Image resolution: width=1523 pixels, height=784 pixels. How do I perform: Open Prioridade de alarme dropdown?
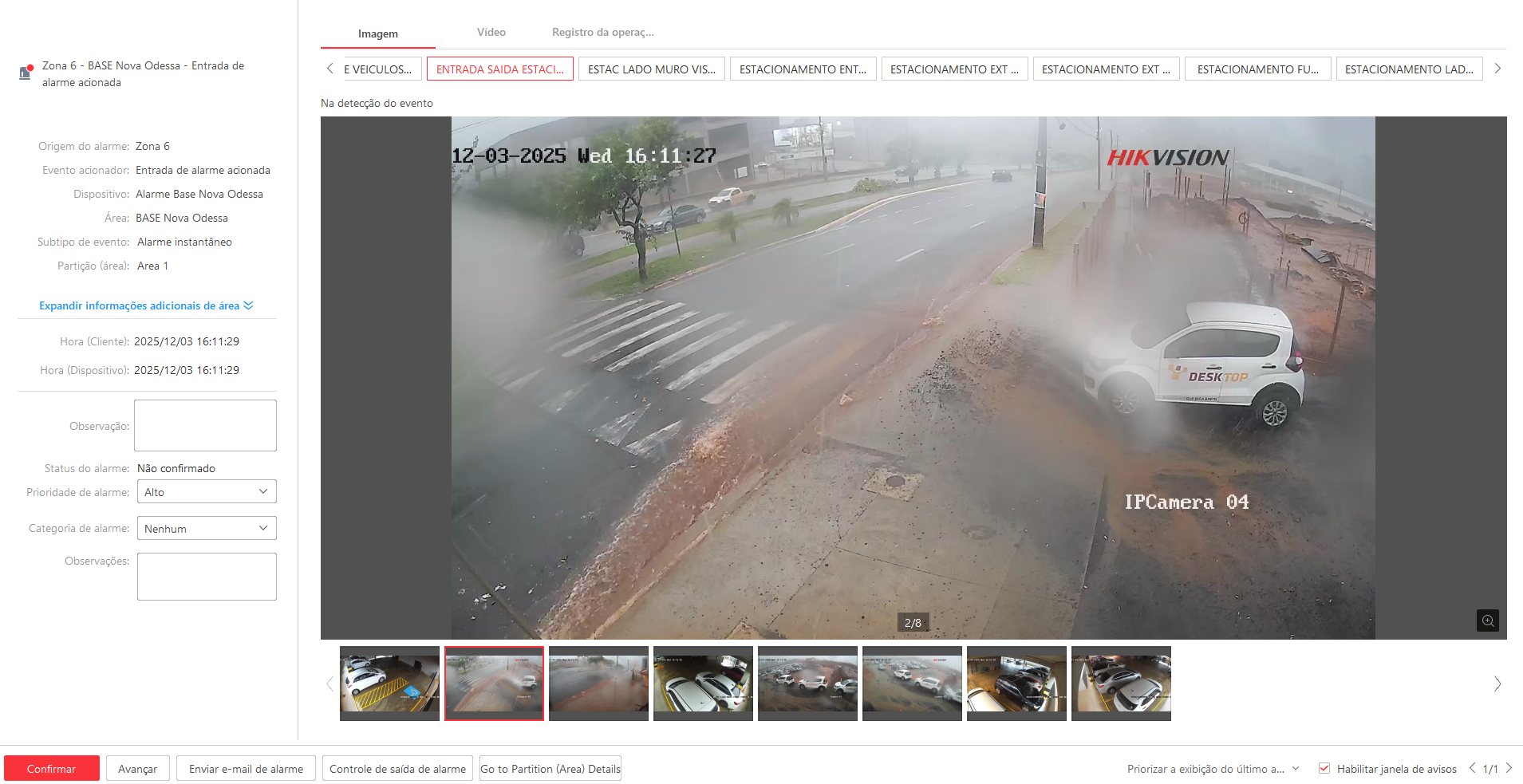coord(207,491)
